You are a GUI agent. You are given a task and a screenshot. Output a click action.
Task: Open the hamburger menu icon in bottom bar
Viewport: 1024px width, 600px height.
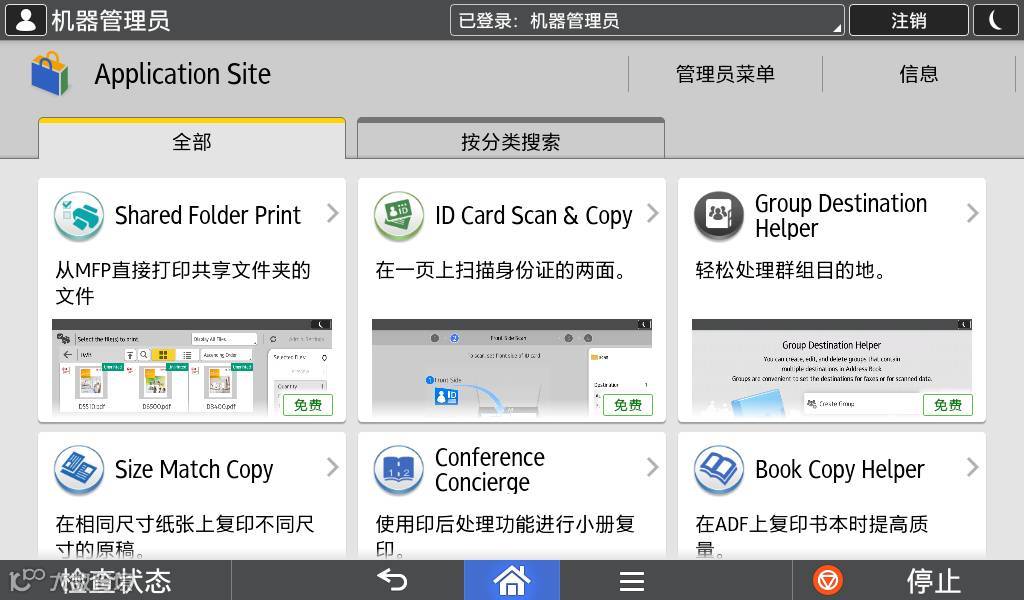point(632,580)
